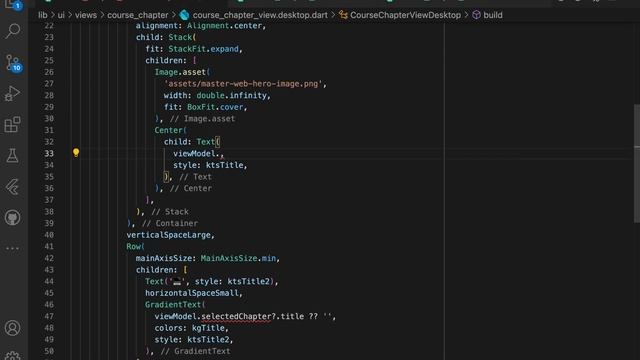
Task: Click 'ktsTitle' on line 34
Action: coord(224,165)
